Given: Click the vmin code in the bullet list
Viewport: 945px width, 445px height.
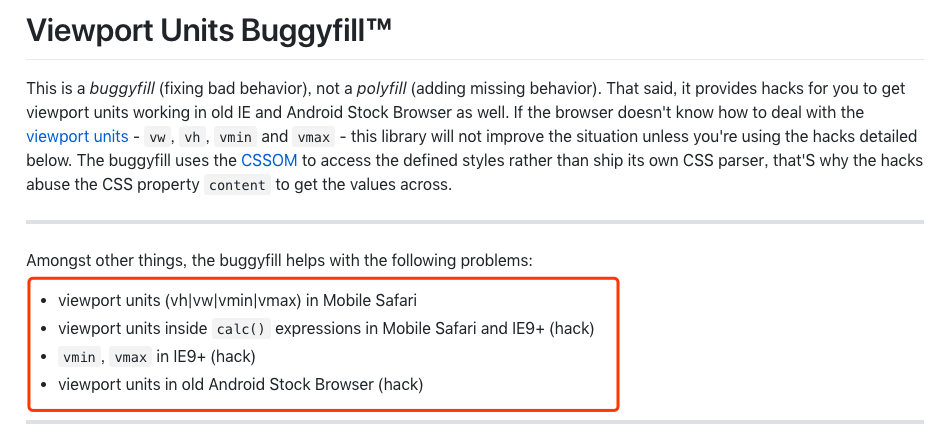Looking at the screenshot, I should [x=80, y=358].
